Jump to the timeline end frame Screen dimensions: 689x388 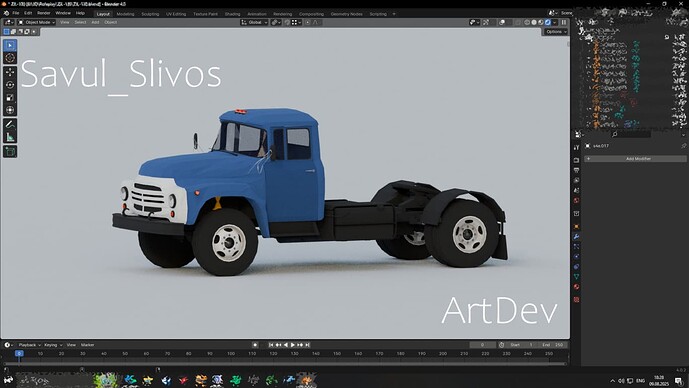coord(308,345)
